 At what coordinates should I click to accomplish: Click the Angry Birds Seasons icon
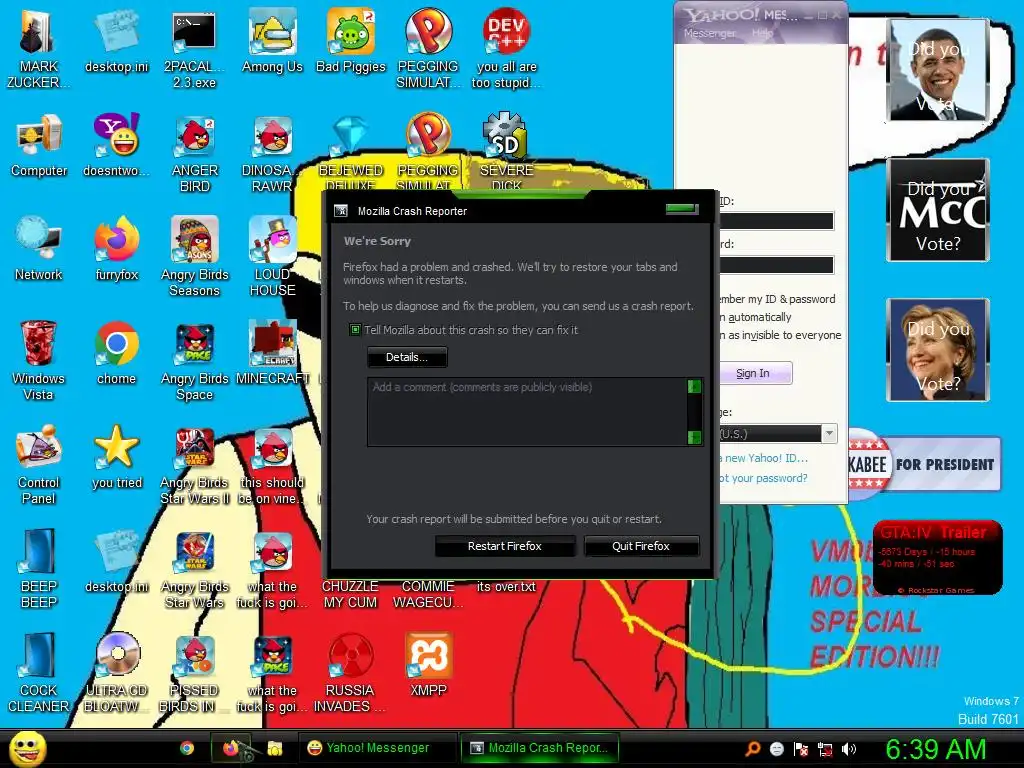(195, 257)
